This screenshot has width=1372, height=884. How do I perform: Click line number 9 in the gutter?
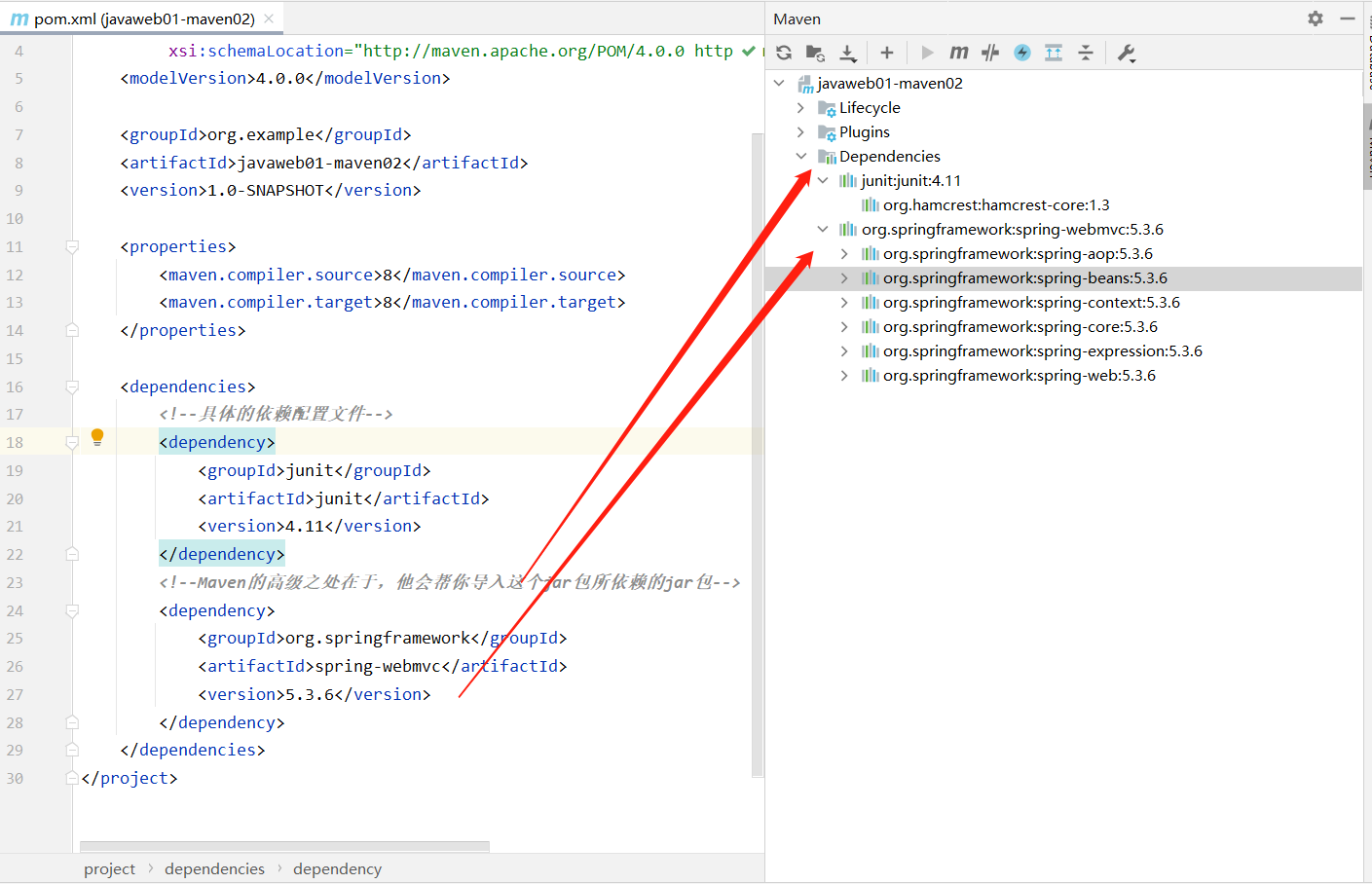click(19, 191)
